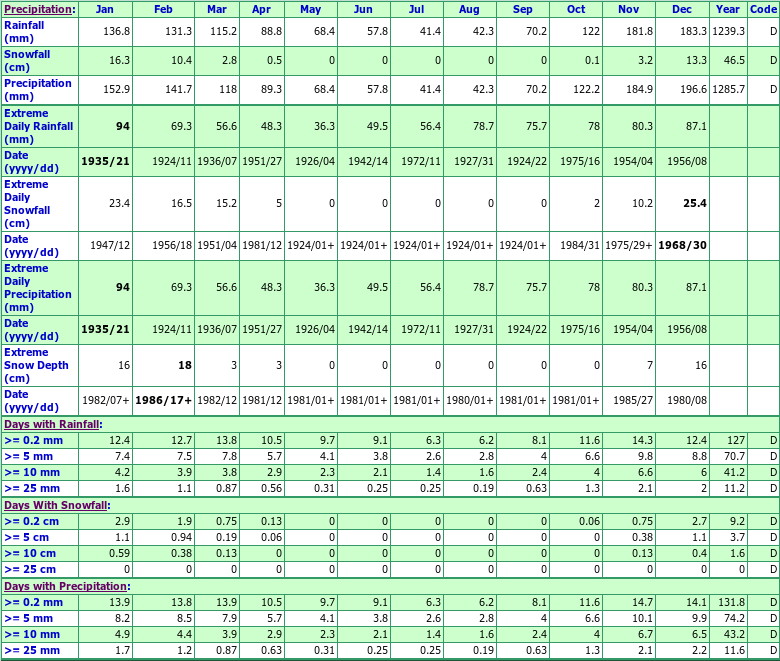This screenshot has width=780, height=661.
Task: Follow the Days with Precipitation link
Action: click(65, 586)
